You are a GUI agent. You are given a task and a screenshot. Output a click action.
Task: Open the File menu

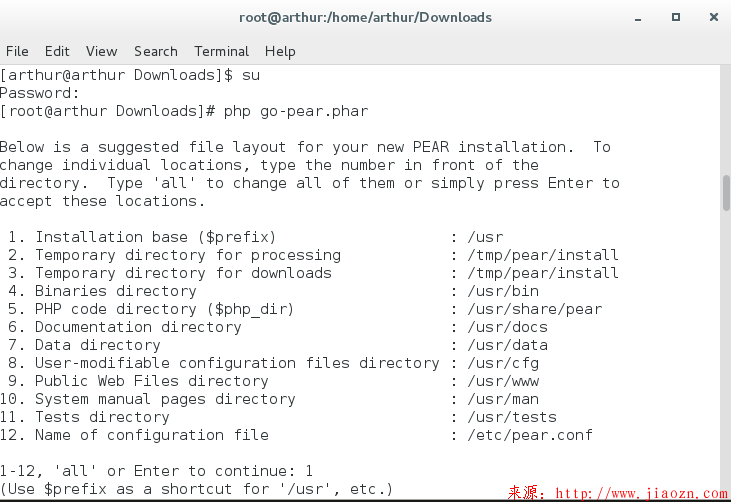[x=17, y=51]
